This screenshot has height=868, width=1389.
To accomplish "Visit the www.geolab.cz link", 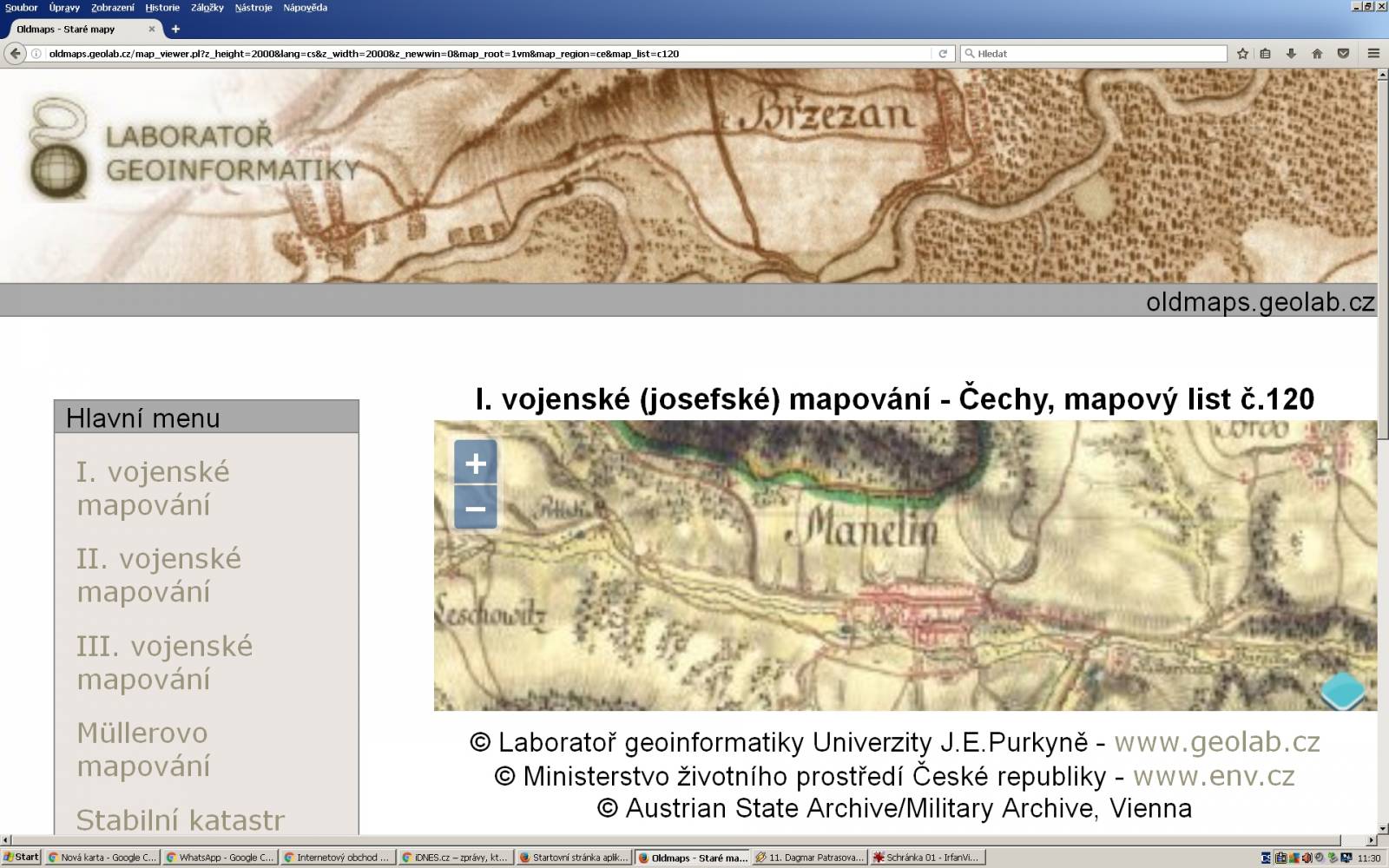I will tap(1217, 742).
